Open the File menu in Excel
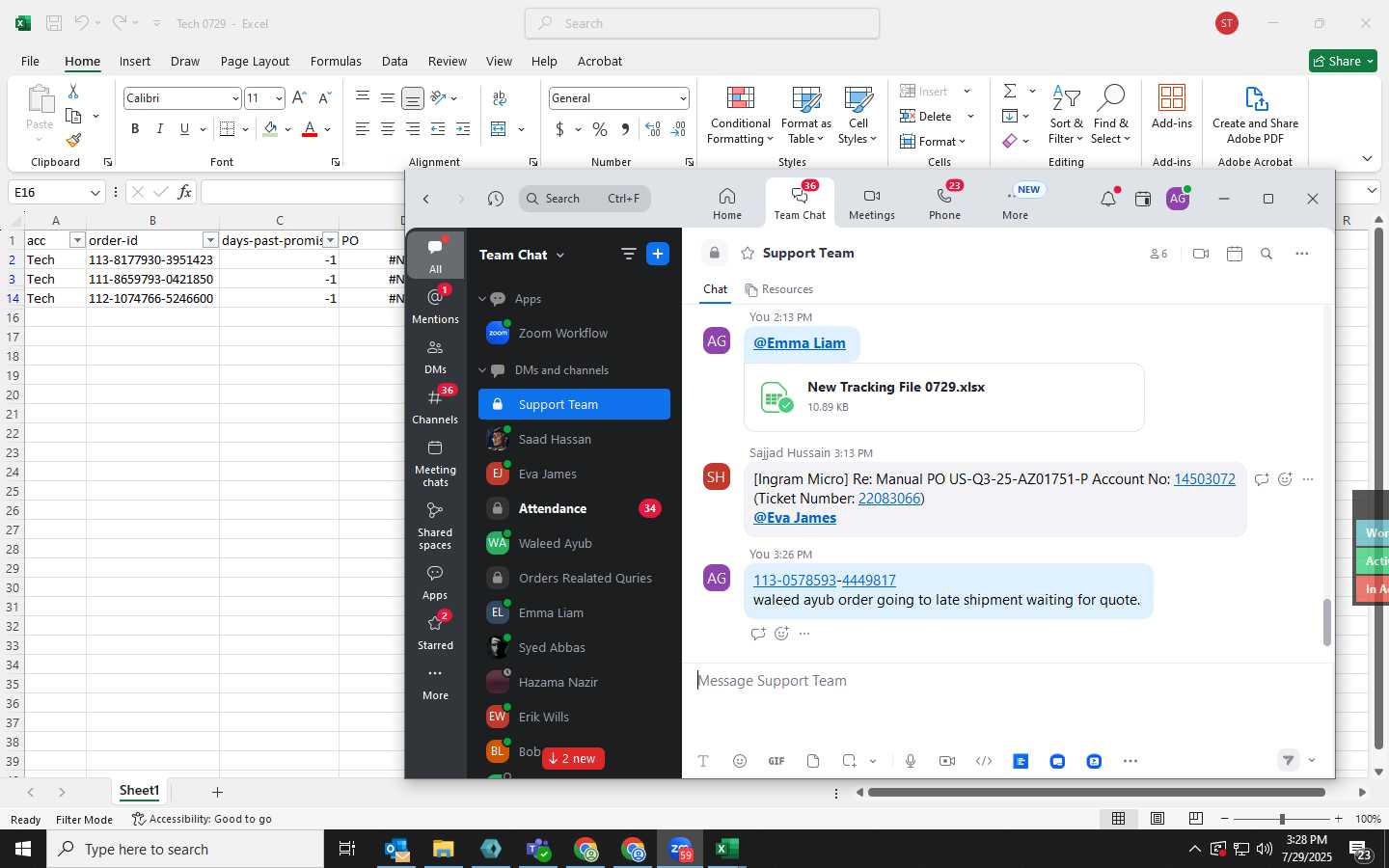1389x868 pixels. (30, 61)
